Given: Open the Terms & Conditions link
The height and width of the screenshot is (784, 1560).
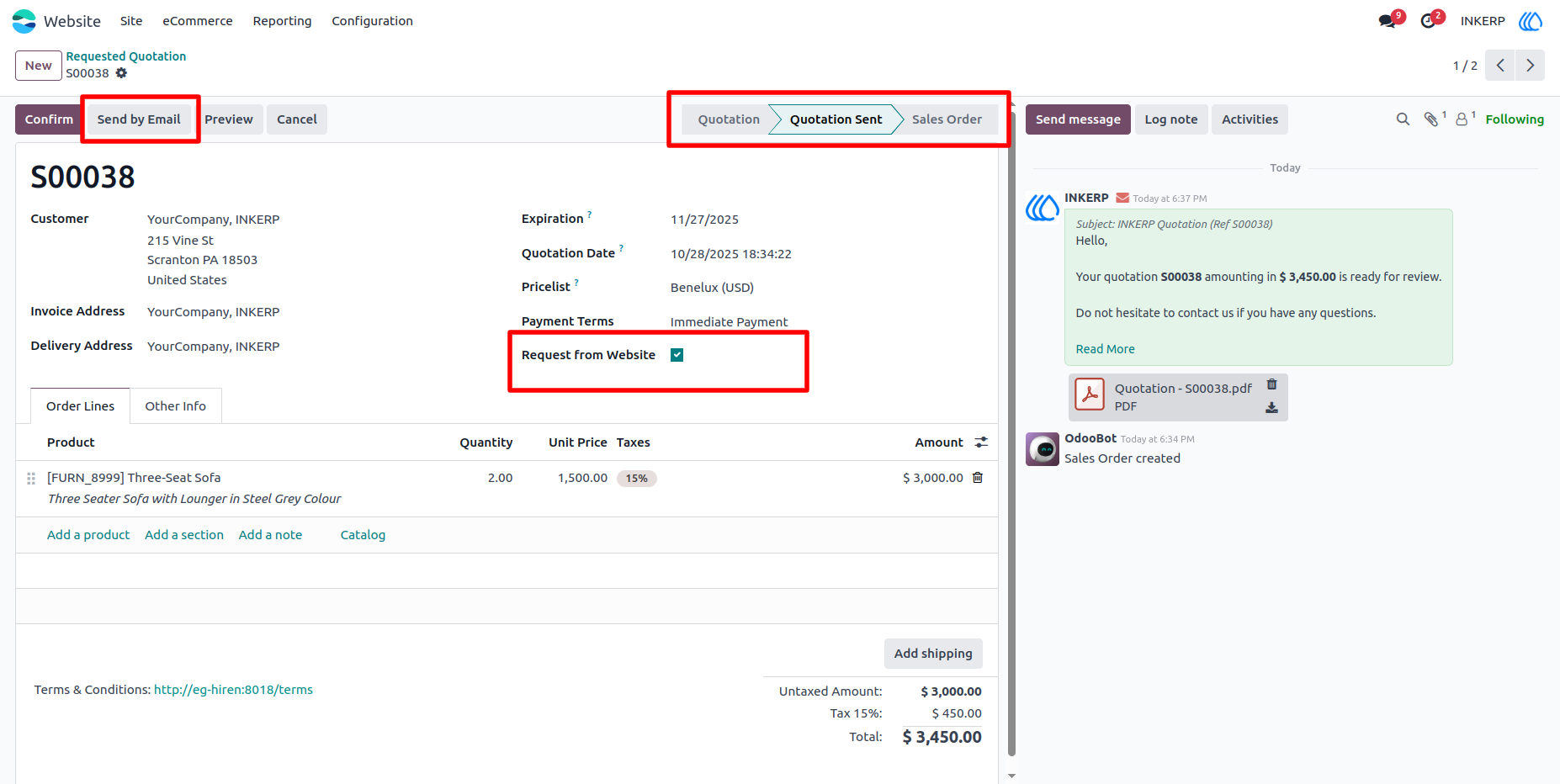Looking at the screenshot, I should [233, 690].
